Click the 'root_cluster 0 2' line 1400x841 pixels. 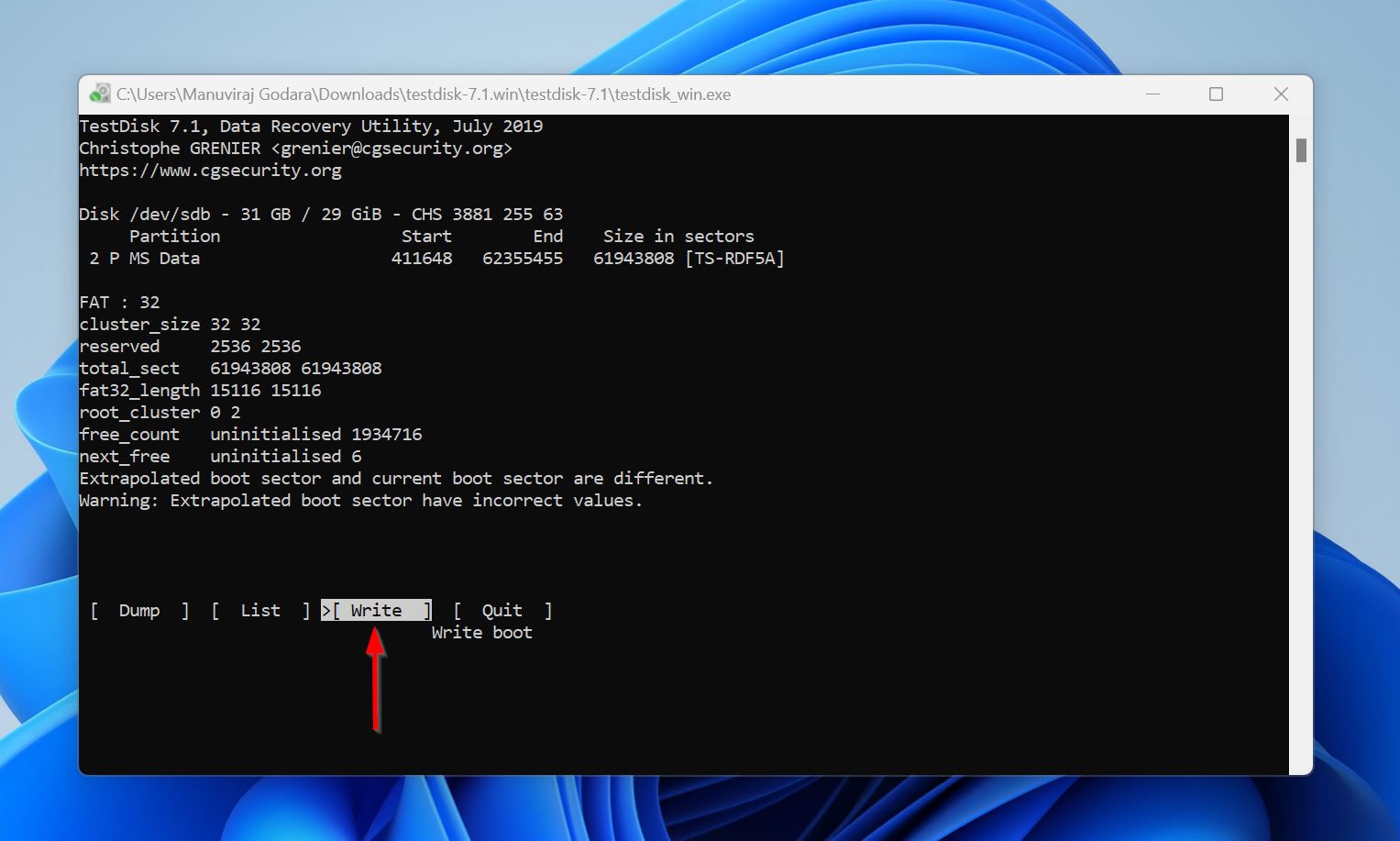tap(160, 413)
